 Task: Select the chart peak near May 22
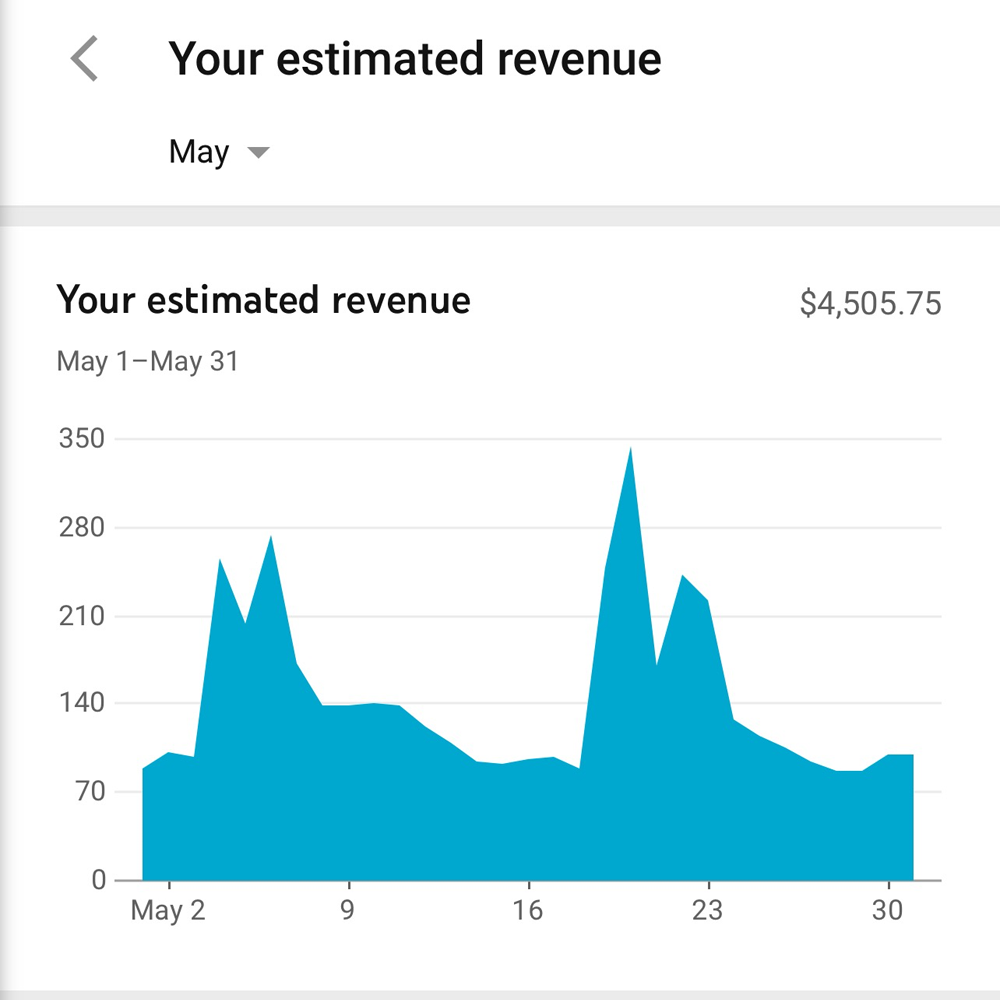click(x=682, y=580)
